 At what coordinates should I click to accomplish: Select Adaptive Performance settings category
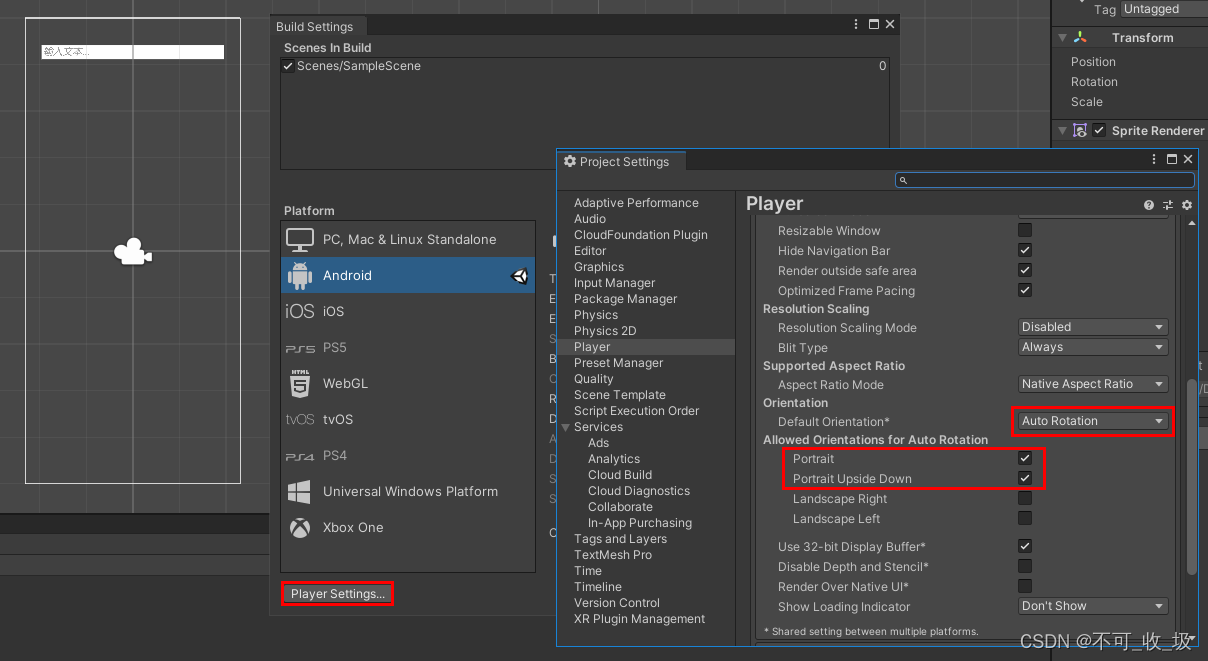coord(636,203)
